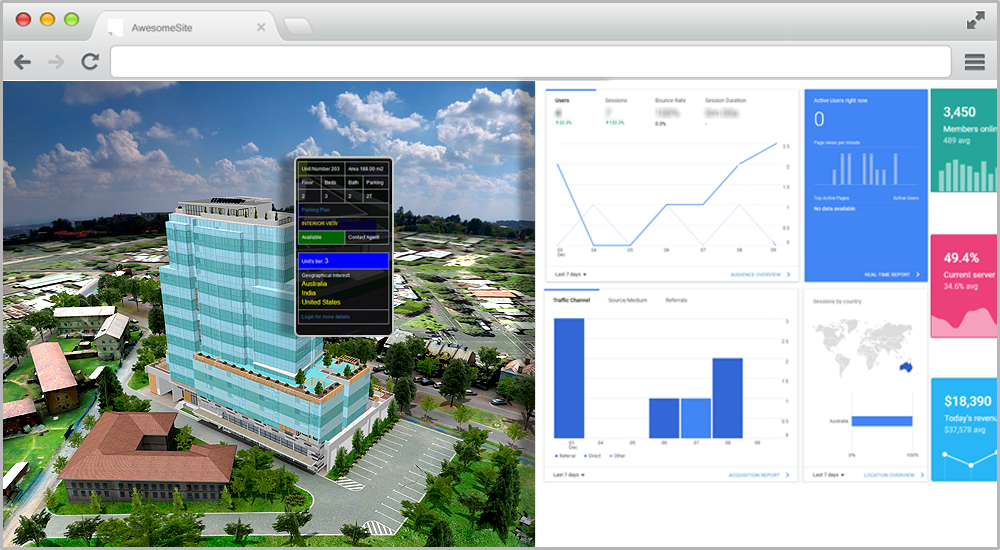Screen dimensions: 1000x550
Task: Reload the page with the refresh icon
Action: tap(90, 62)
